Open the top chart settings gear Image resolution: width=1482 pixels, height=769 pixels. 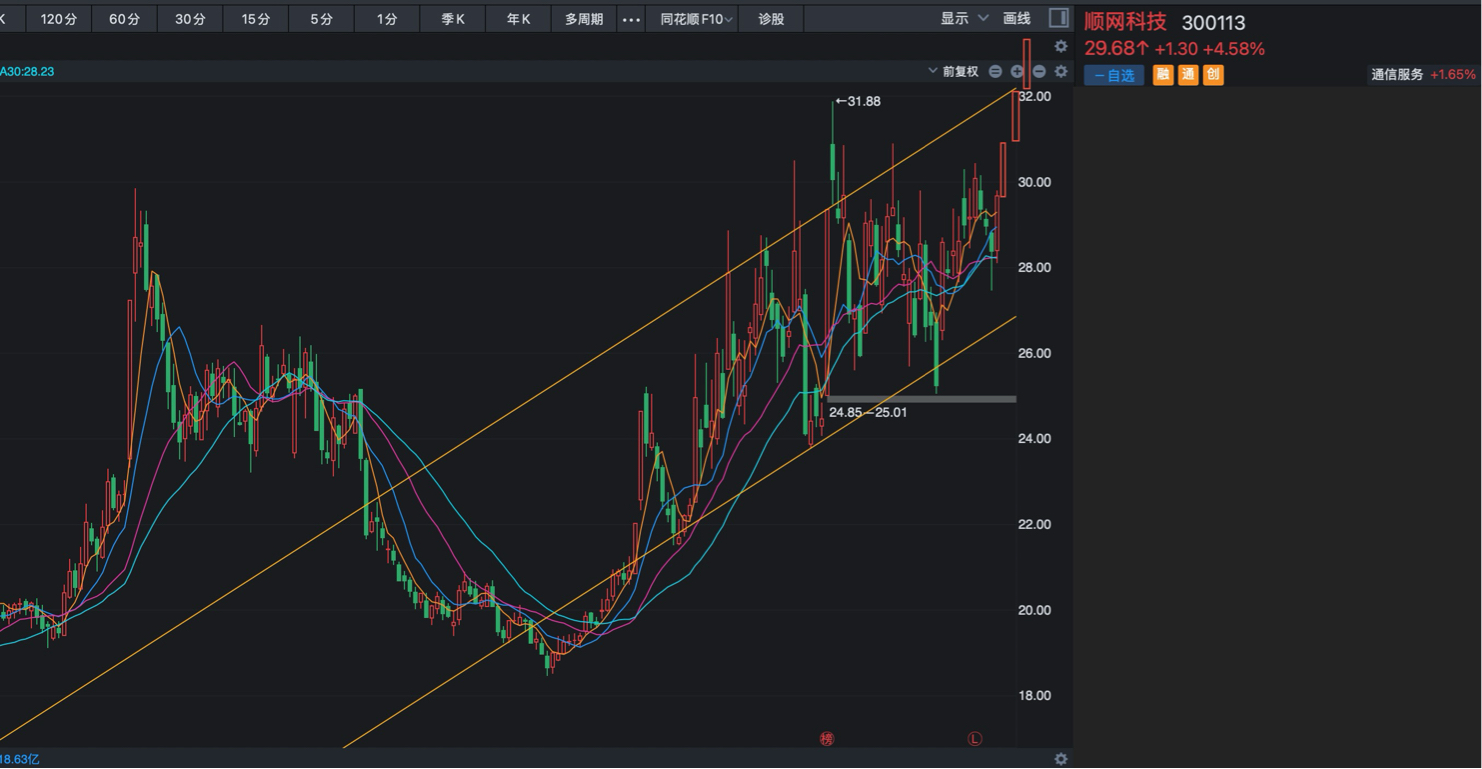tap(1061, 46)
